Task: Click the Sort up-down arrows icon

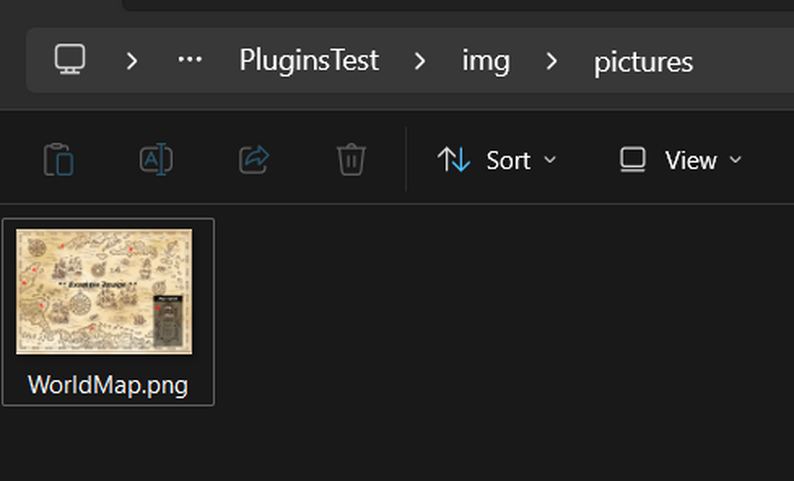Action: click(x=454, y=160)
